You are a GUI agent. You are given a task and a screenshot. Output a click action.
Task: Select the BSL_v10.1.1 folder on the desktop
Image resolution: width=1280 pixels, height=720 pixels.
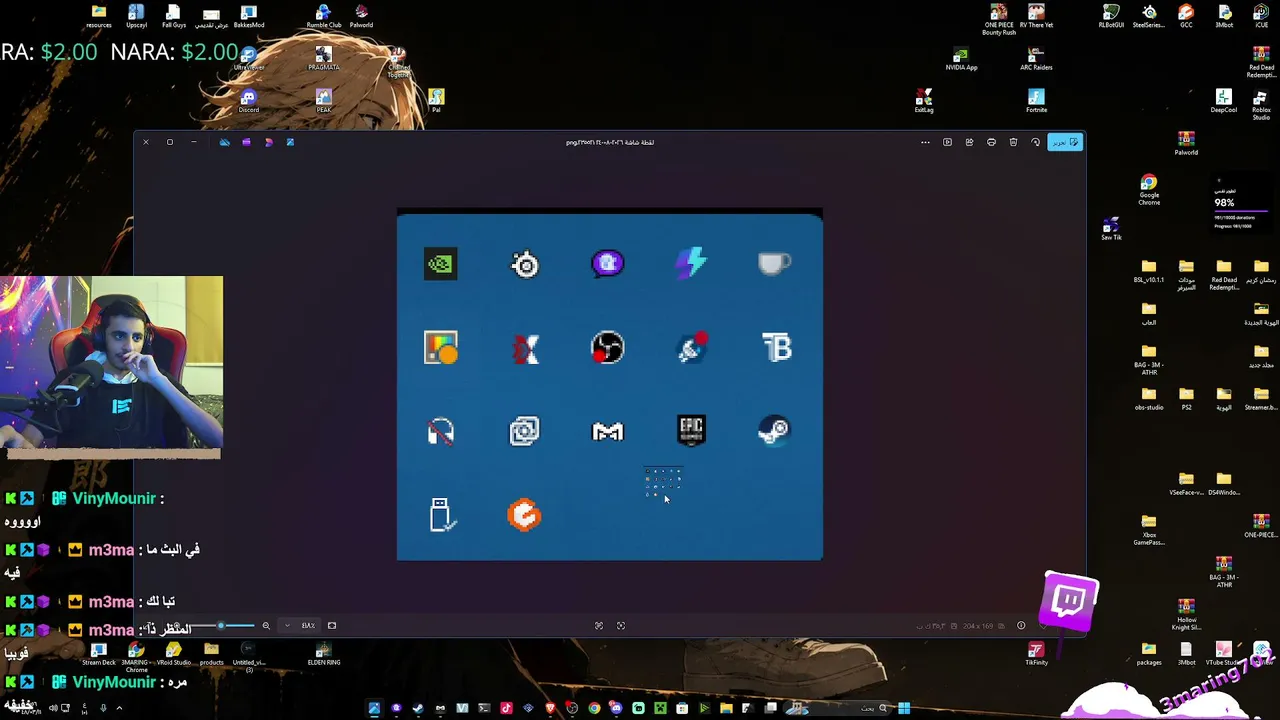[1149, 271]
